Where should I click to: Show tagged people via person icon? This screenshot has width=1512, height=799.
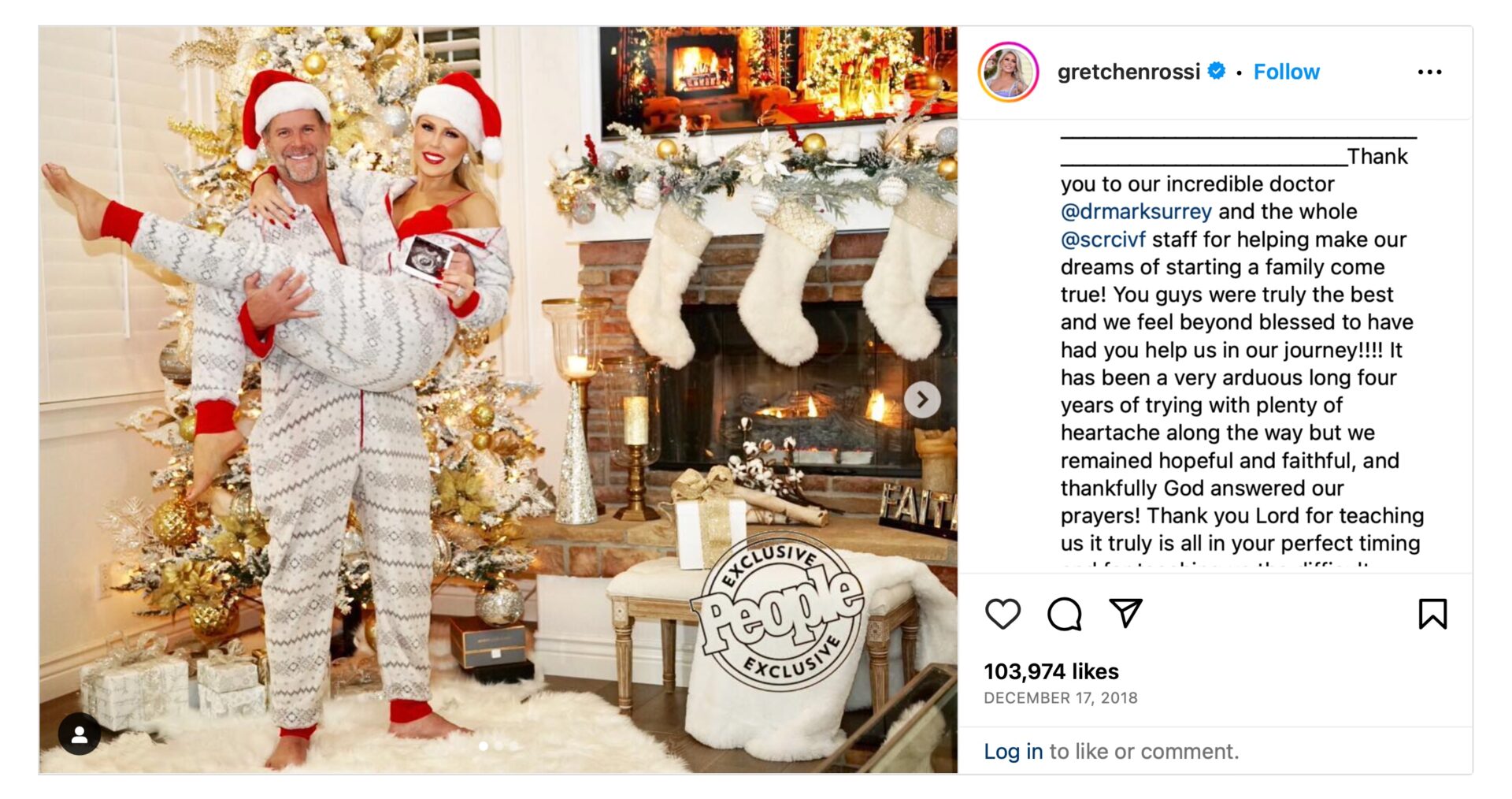click(80, 734)
